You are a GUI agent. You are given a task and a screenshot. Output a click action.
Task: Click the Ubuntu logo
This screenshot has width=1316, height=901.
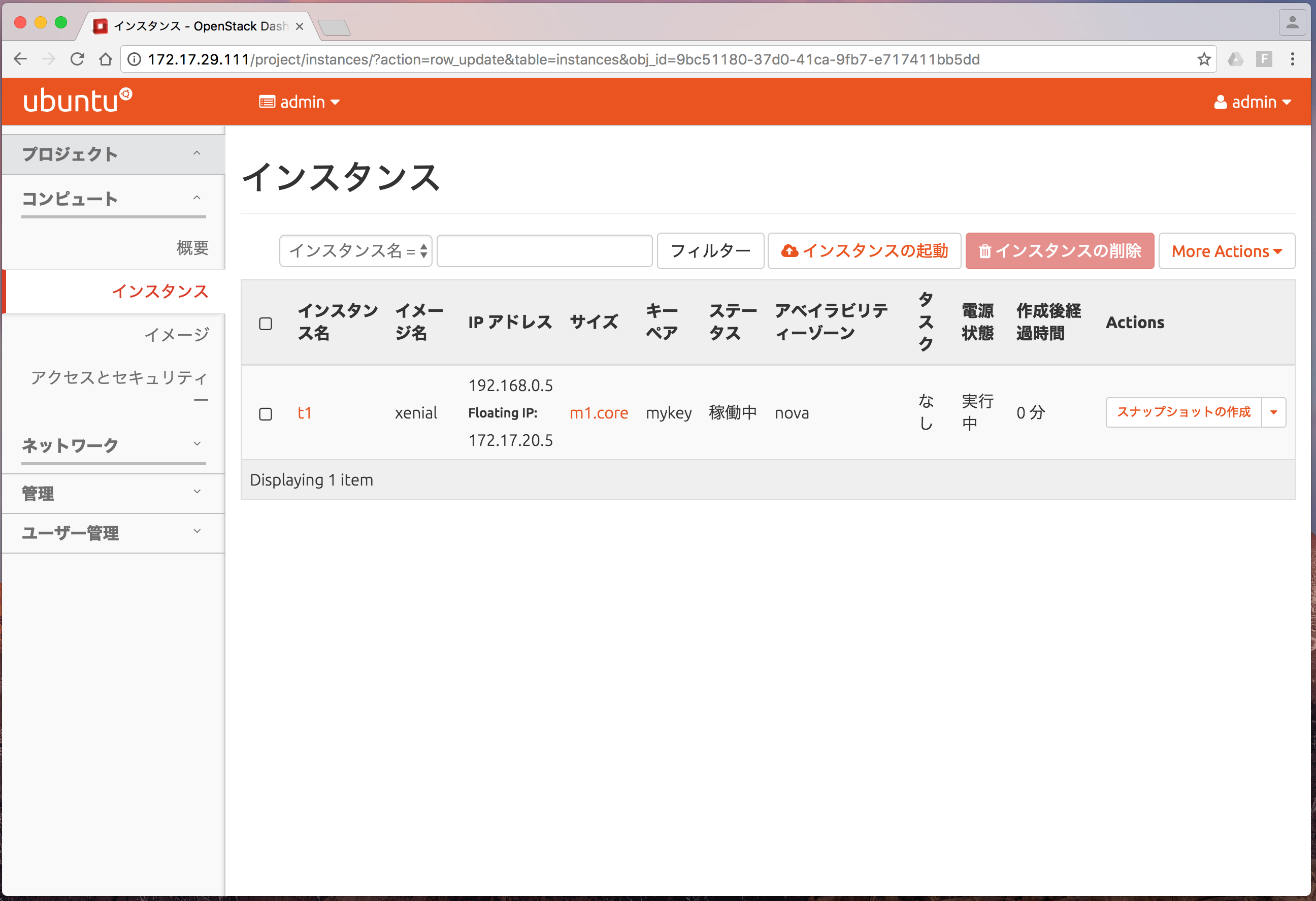78,101
